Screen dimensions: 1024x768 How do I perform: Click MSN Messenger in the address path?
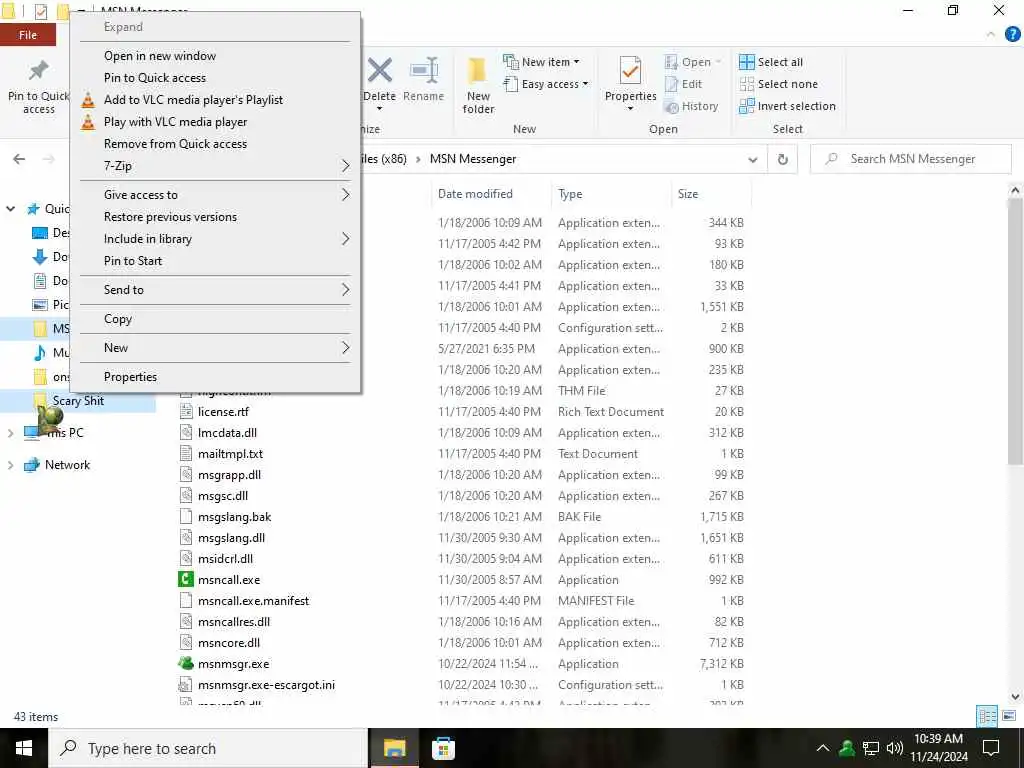coord(473,159)
